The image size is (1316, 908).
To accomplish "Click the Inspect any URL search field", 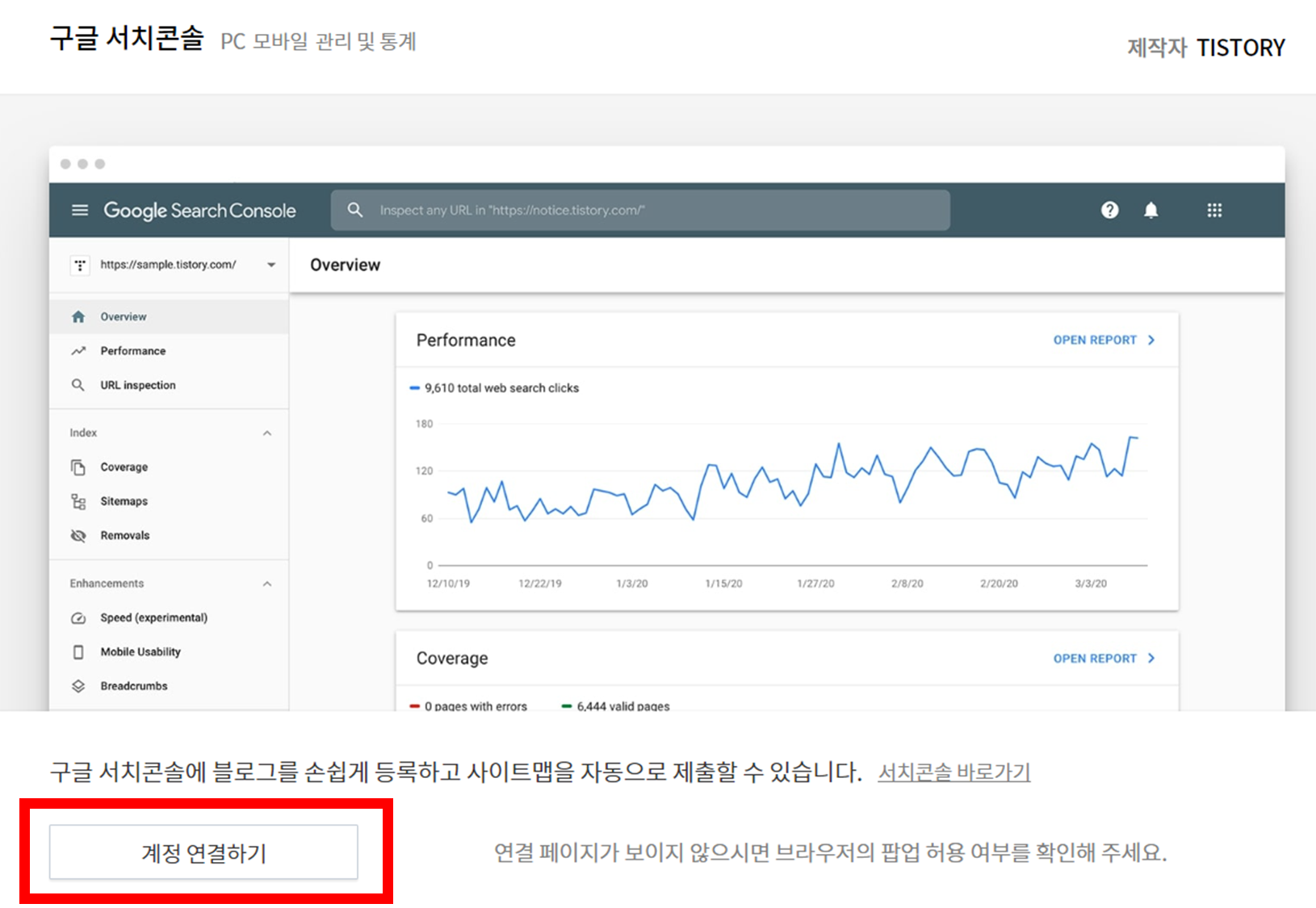I will (x=640, y=210).
